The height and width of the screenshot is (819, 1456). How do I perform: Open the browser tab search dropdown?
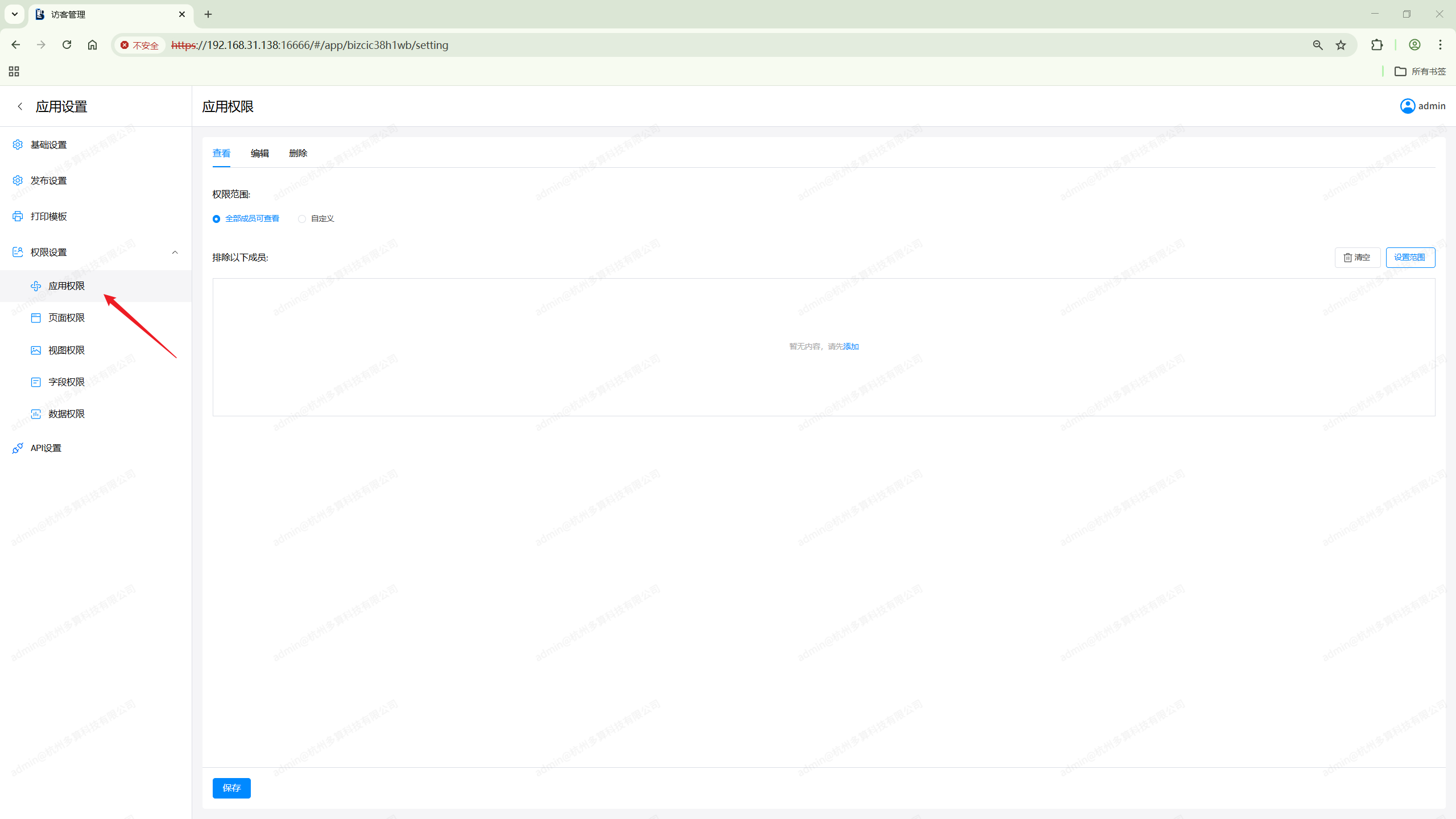pos(15,14)
